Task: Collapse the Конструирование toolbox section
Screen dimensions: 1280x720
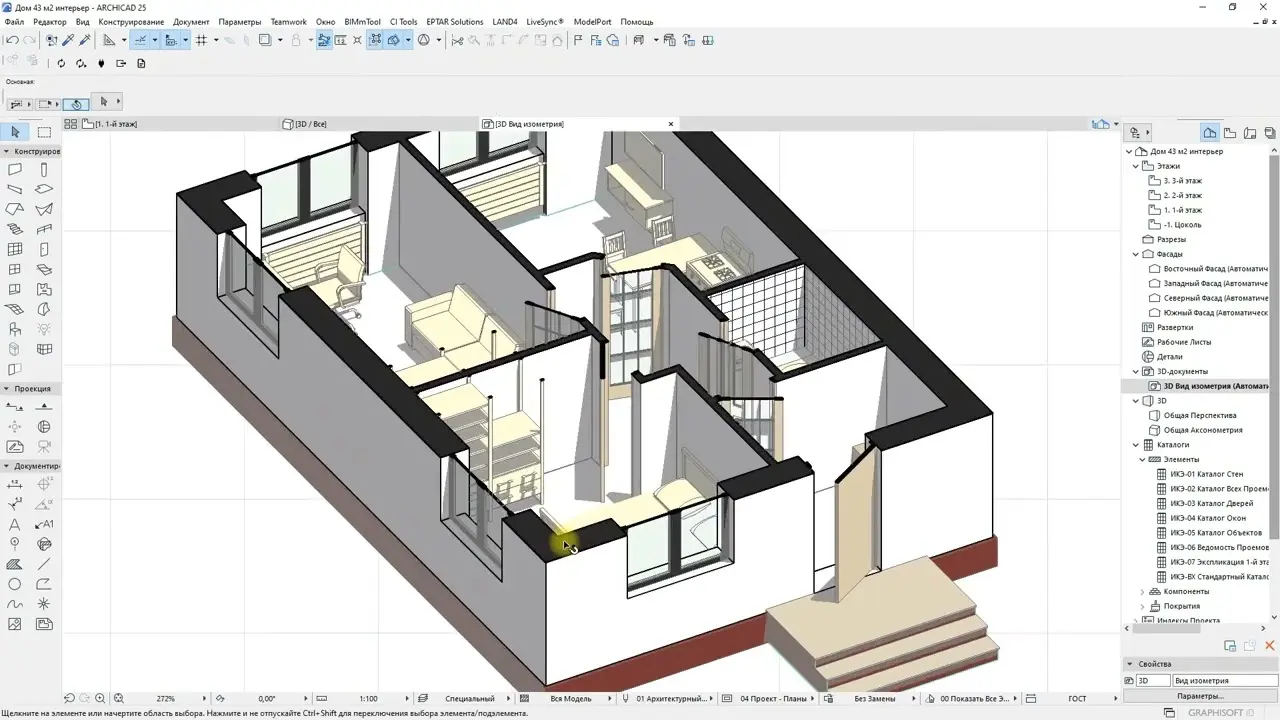Action: 6,151
